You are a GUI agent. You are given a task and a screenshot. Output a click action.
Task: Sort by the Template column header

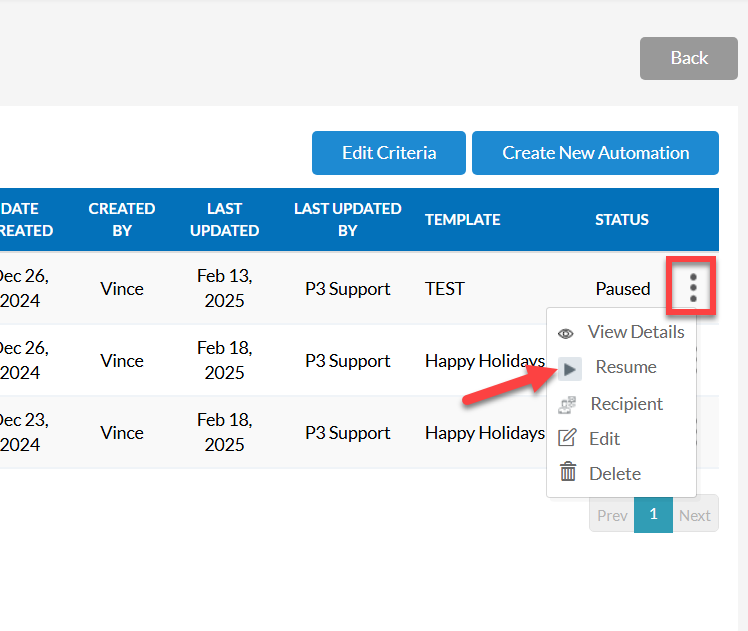462,219
